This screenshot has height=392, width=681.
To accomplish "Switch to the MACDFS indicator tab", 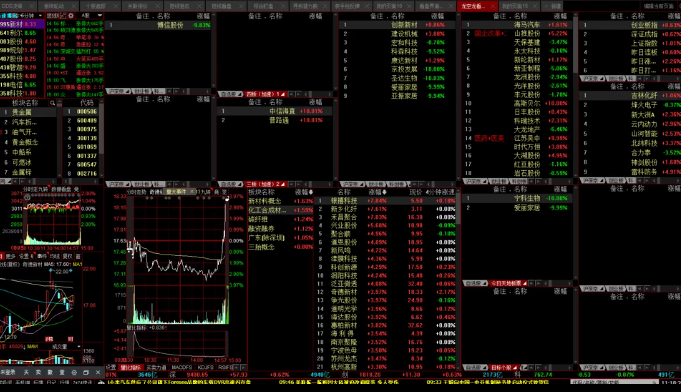I will click(x=182, y=367).
